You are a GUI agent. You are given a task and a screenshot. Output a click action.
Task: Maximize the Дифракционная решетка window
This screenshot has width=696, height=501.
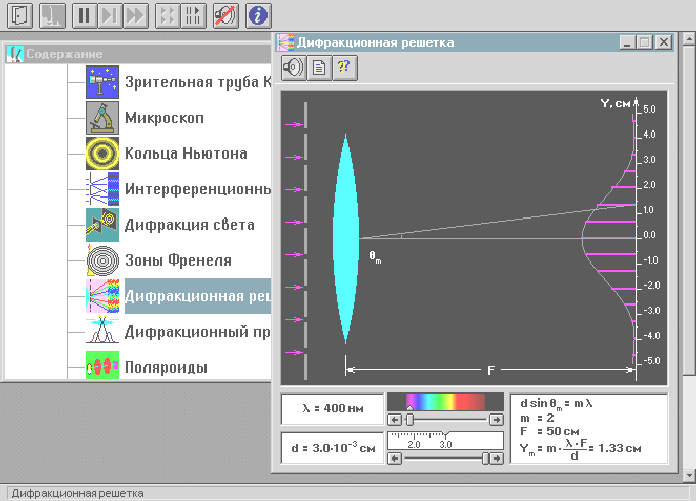click(x=645, y=43)
